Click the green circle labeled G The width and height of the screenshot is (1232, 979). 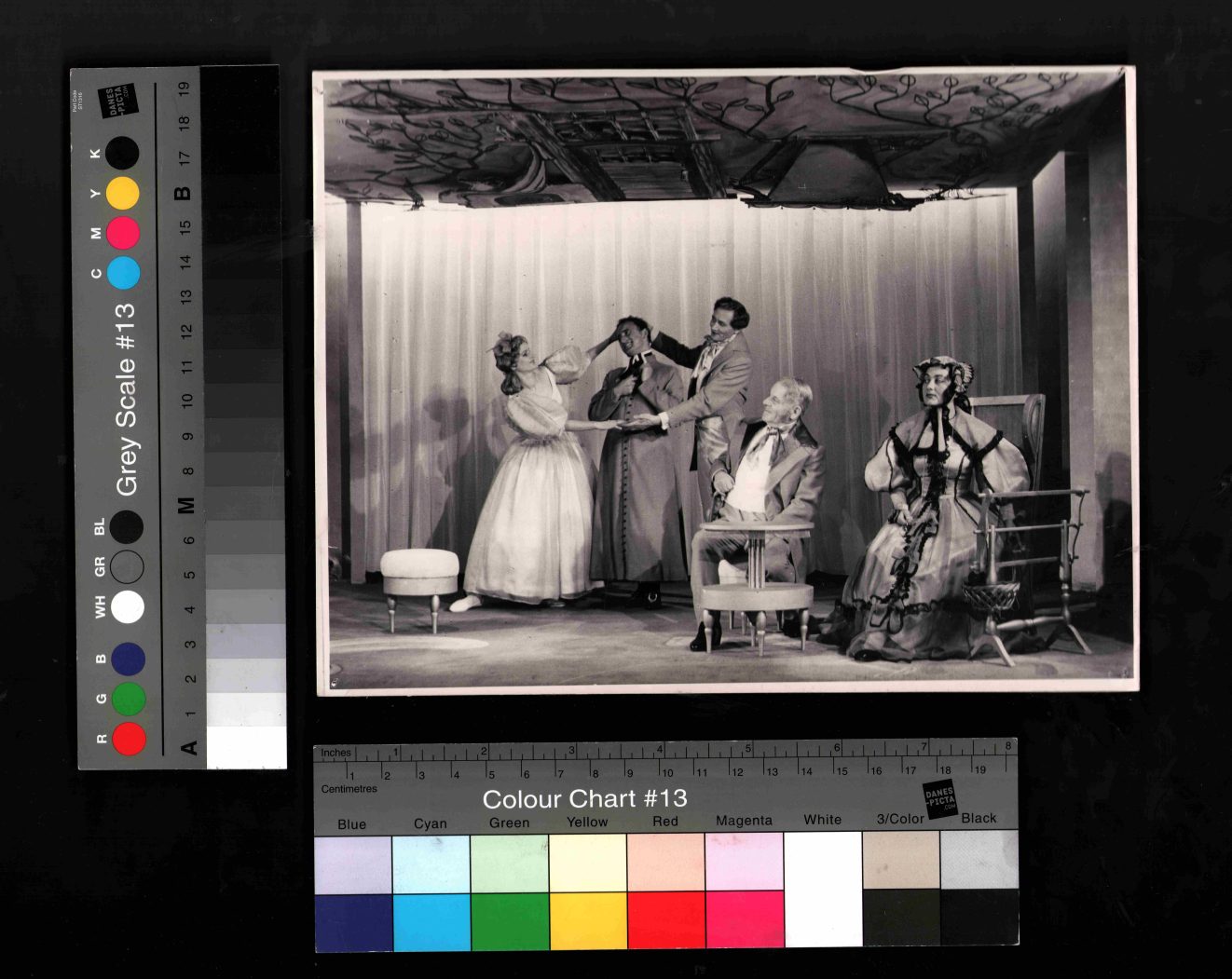point(129,699)
